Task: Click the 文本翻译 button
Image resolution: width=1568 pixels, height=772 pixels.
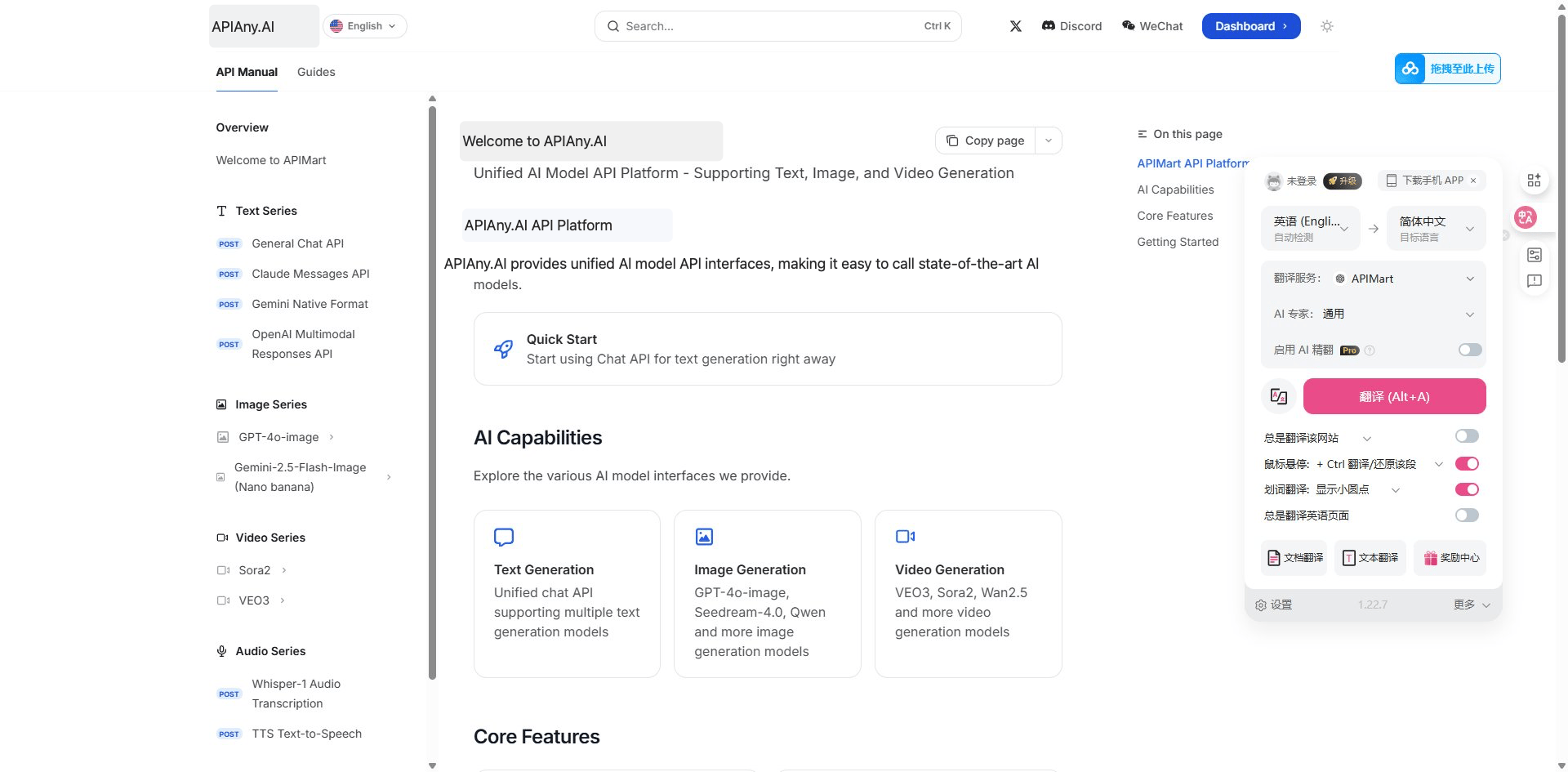Action: point(1370,558)
